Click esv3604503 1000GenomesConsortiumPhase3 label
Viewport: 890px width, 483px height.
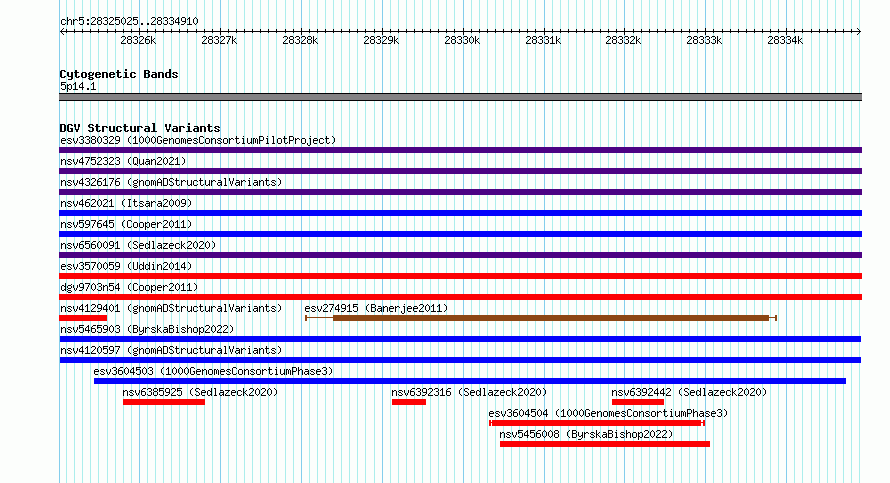point(213,371)
